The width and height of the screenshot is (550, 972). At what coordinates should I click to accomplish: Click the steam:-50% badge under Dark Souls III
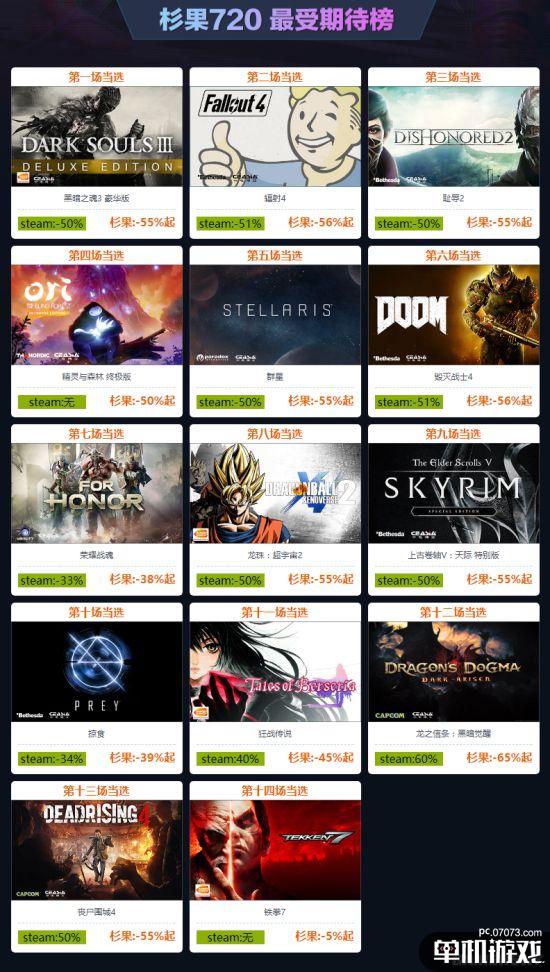[52, 224]
